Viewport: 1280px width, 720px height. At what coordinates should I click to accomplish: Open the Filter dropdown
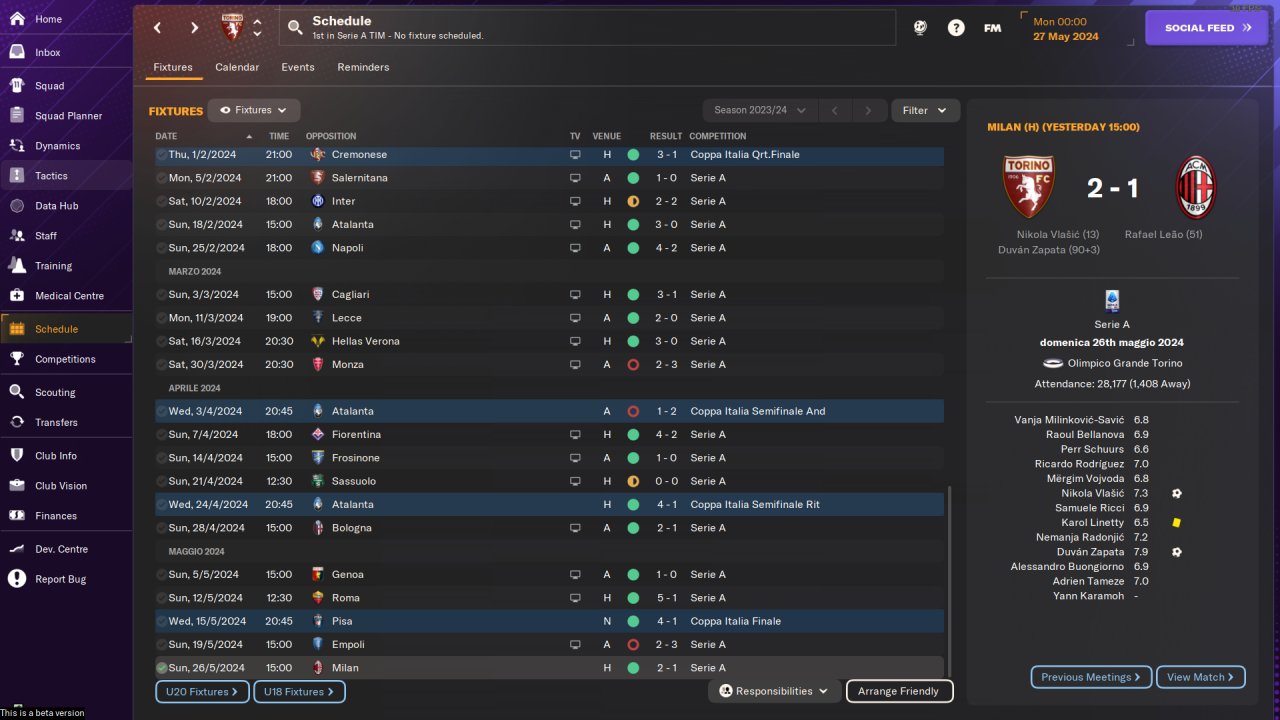tap(925, 110)
